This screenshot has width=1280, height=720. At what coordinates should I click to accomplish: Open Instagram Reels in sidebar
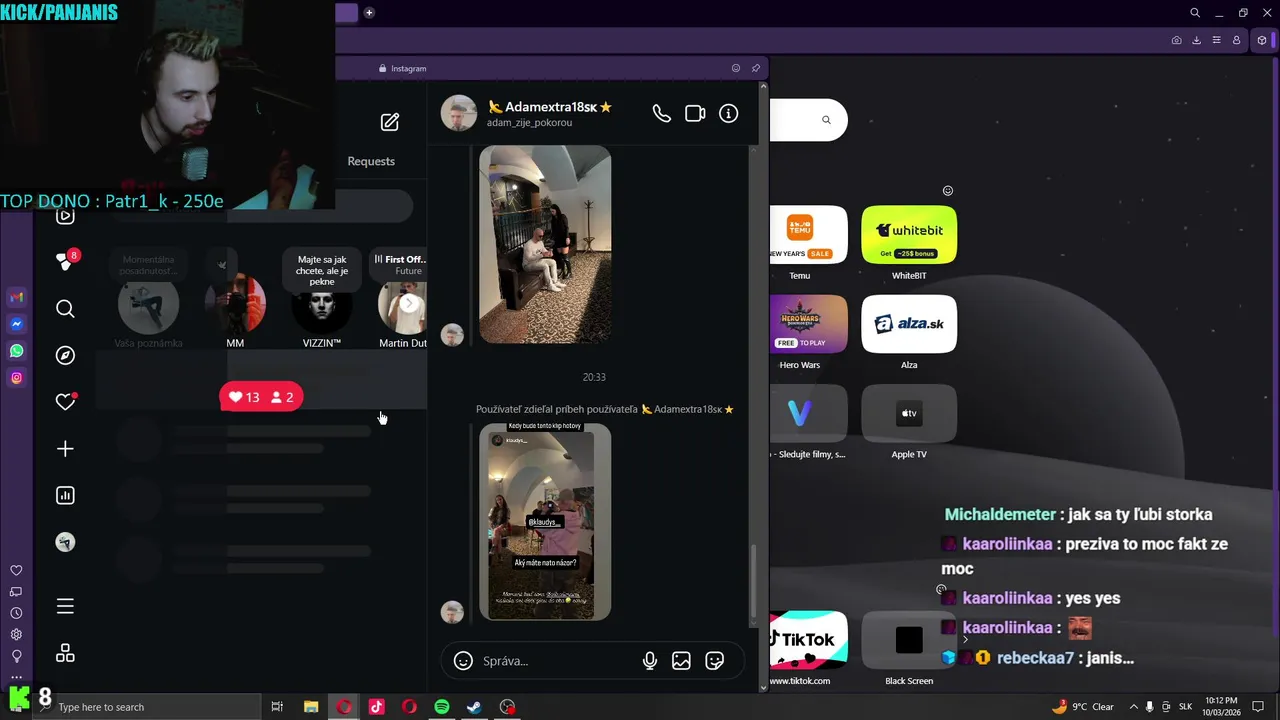click(65, 215)
